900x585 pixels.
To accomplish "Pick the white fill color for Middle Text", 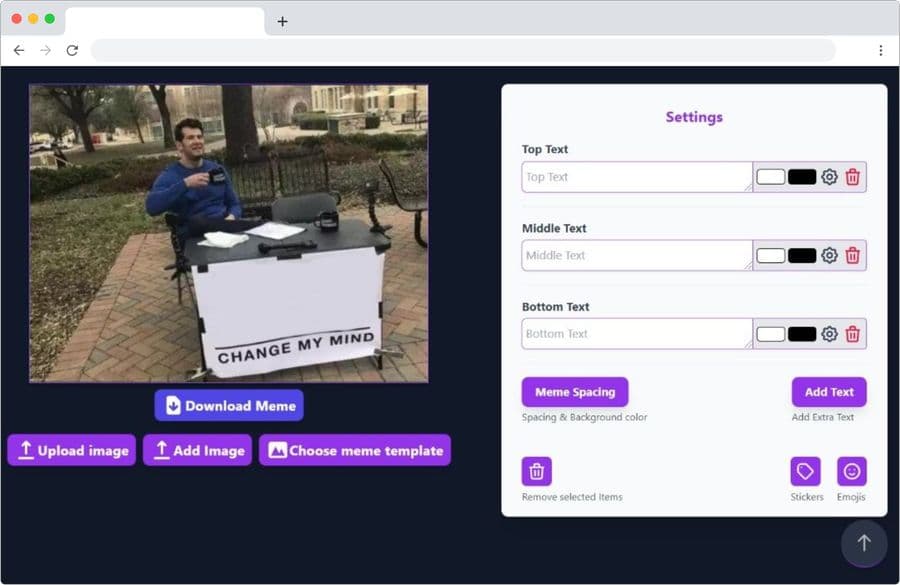I will point(771,255).
